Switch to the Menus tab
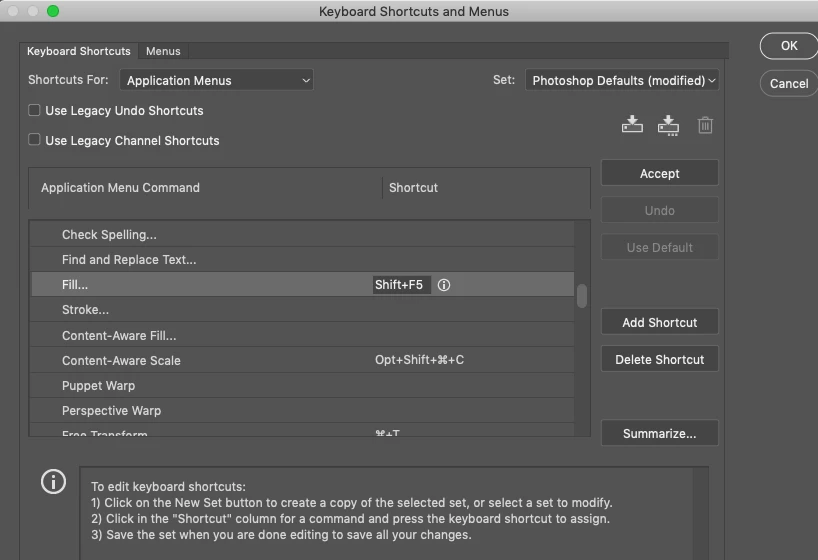This screenshot has height=560, width=818. 163,51
